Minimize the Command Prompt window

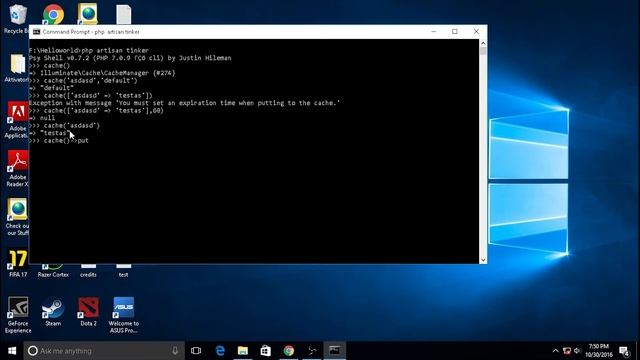pyautogui.click(x=433, y=31)
